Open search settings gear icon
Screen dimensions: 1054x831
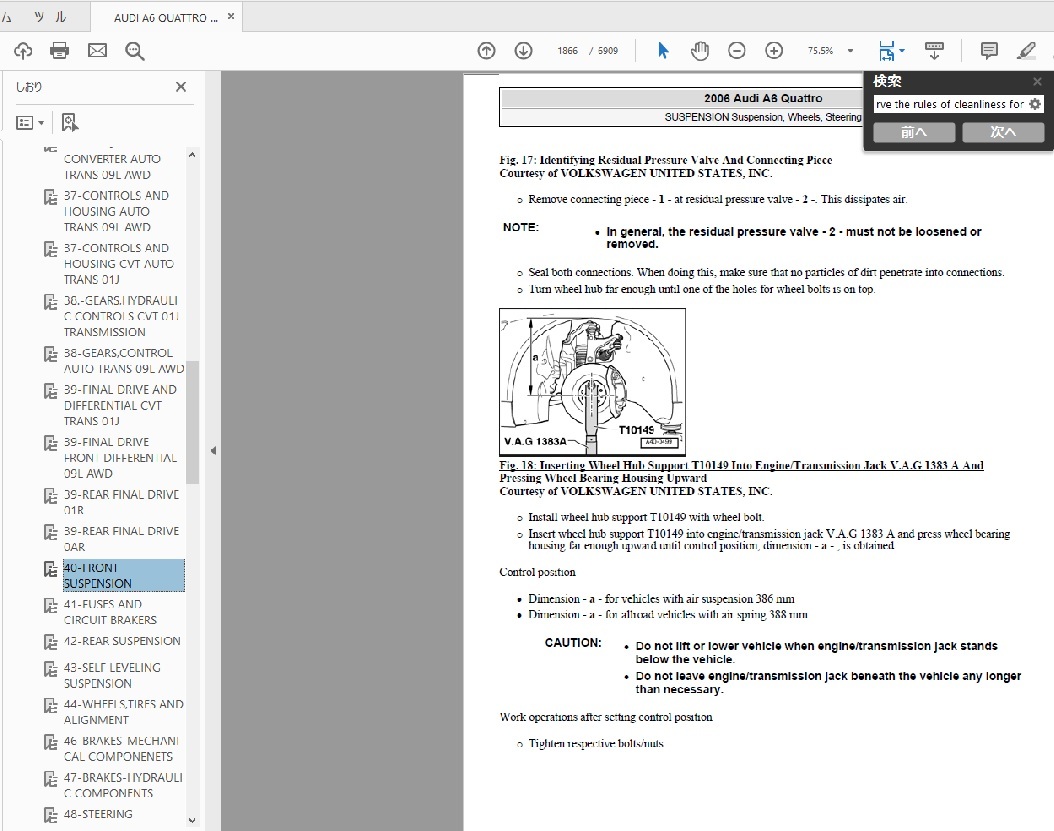(1035, 104)
